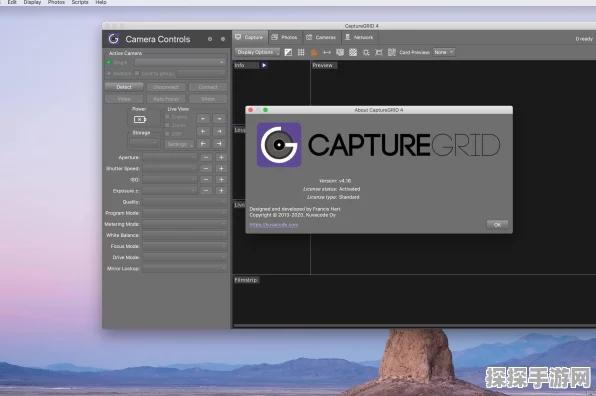Select the Single active camera radio button
This screenshot has height=396, width=596.
(109, 62)
